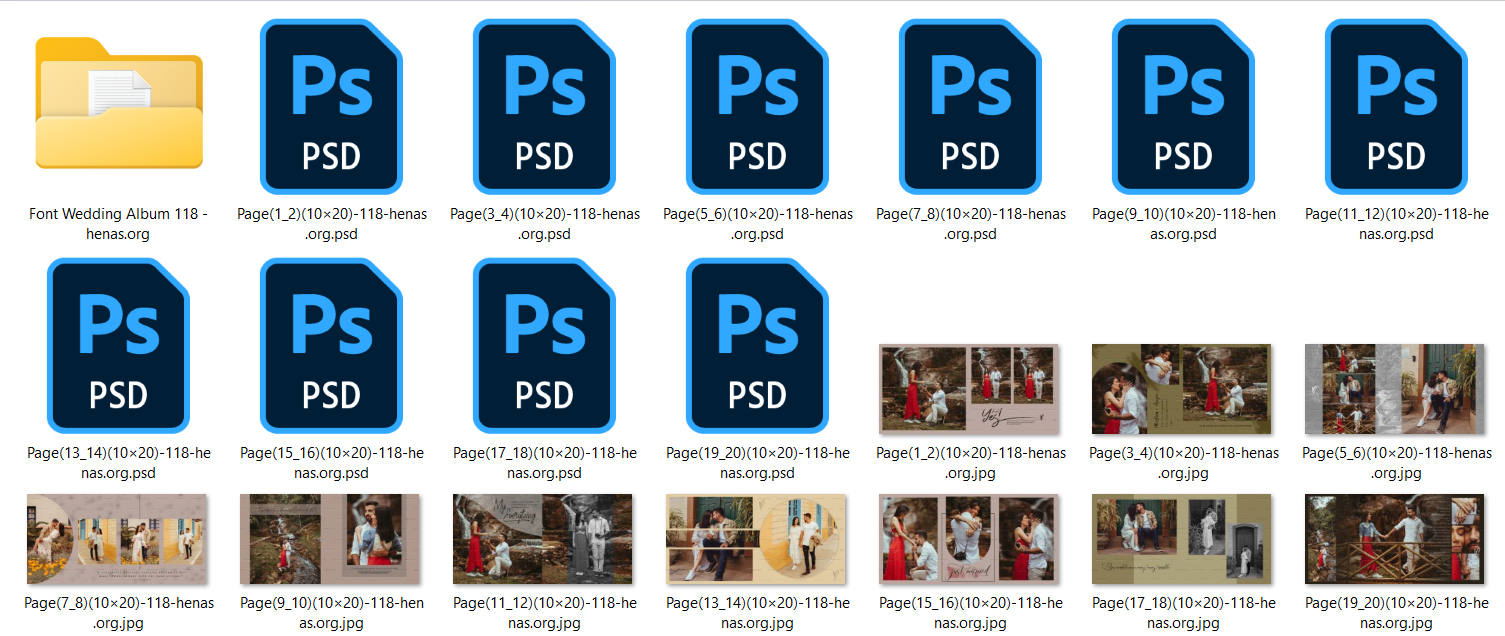This screenshot has width=1505, height=636.
Task: Click the "Page(19_20)(10×20)-118-henas.org.psd" filename
Action: (758, 463)
